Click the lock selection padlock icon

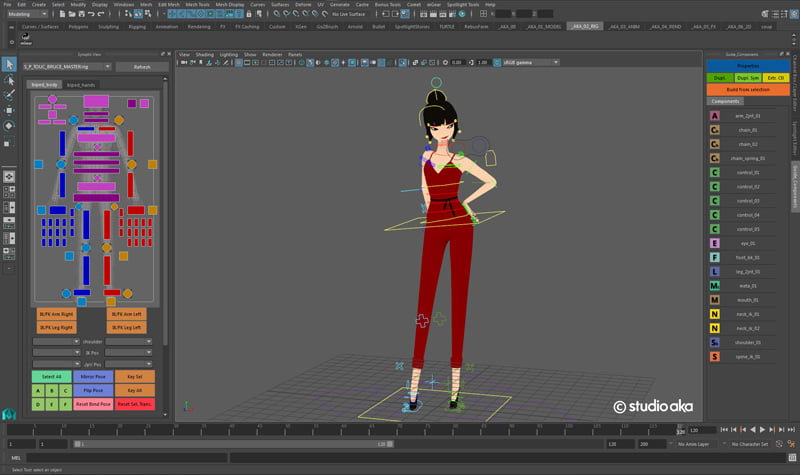pyautogui.click(x=249, y=14)
